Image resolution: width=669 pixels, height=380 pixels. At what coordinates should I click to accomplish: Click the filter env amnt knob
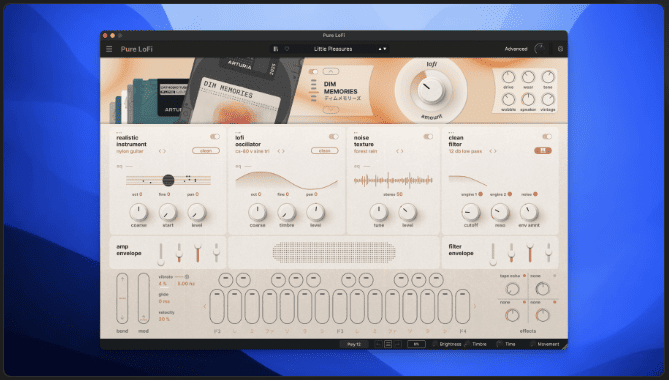point(529,212)
